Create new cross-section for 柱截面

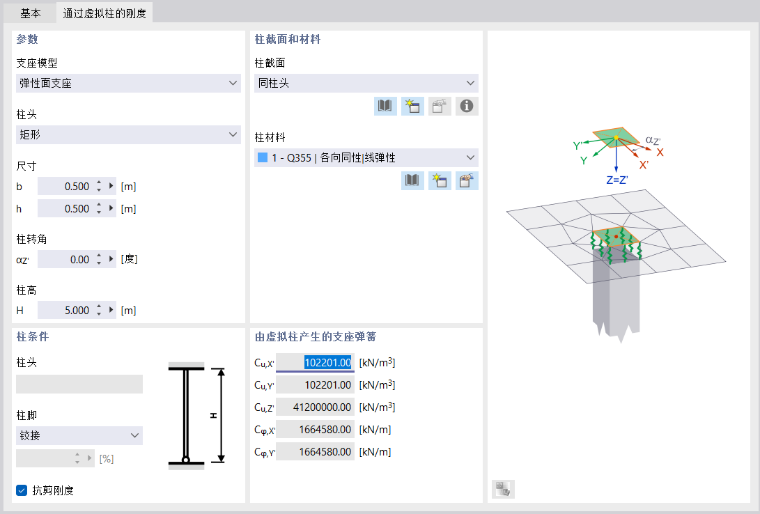point(412,106)
